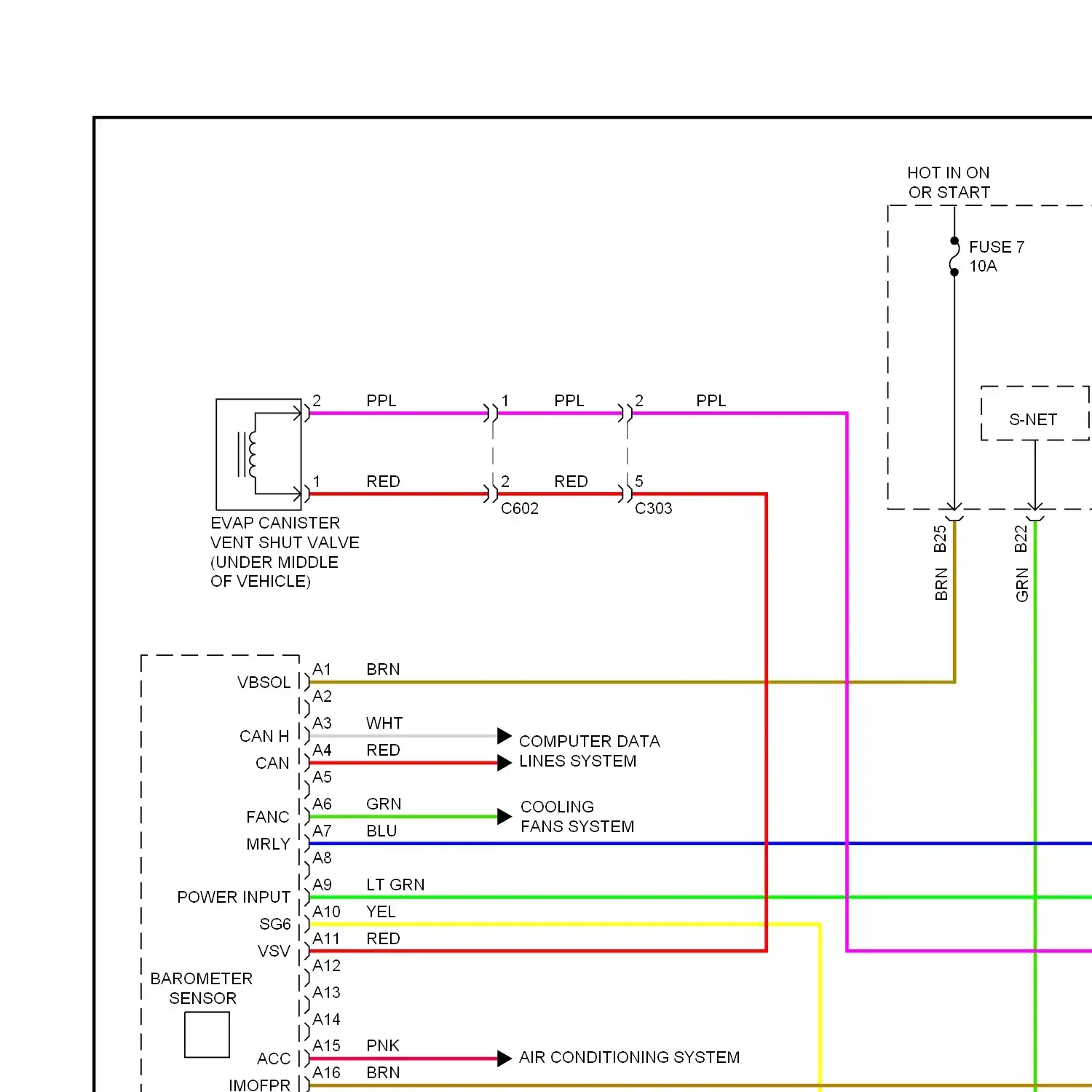
Task: Click the 'BAROMETER SENSOR' label
Action: click(202, 989)
